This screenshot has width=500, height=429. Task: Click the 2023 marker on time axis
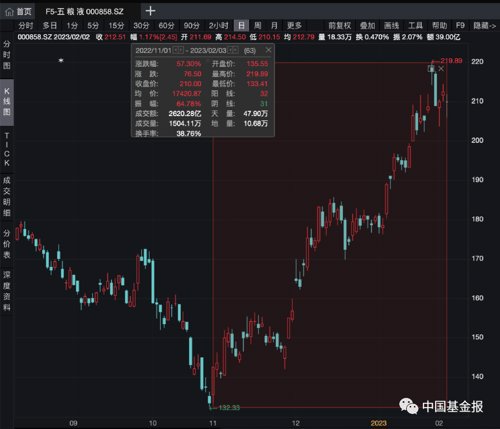tap(379, 423)
